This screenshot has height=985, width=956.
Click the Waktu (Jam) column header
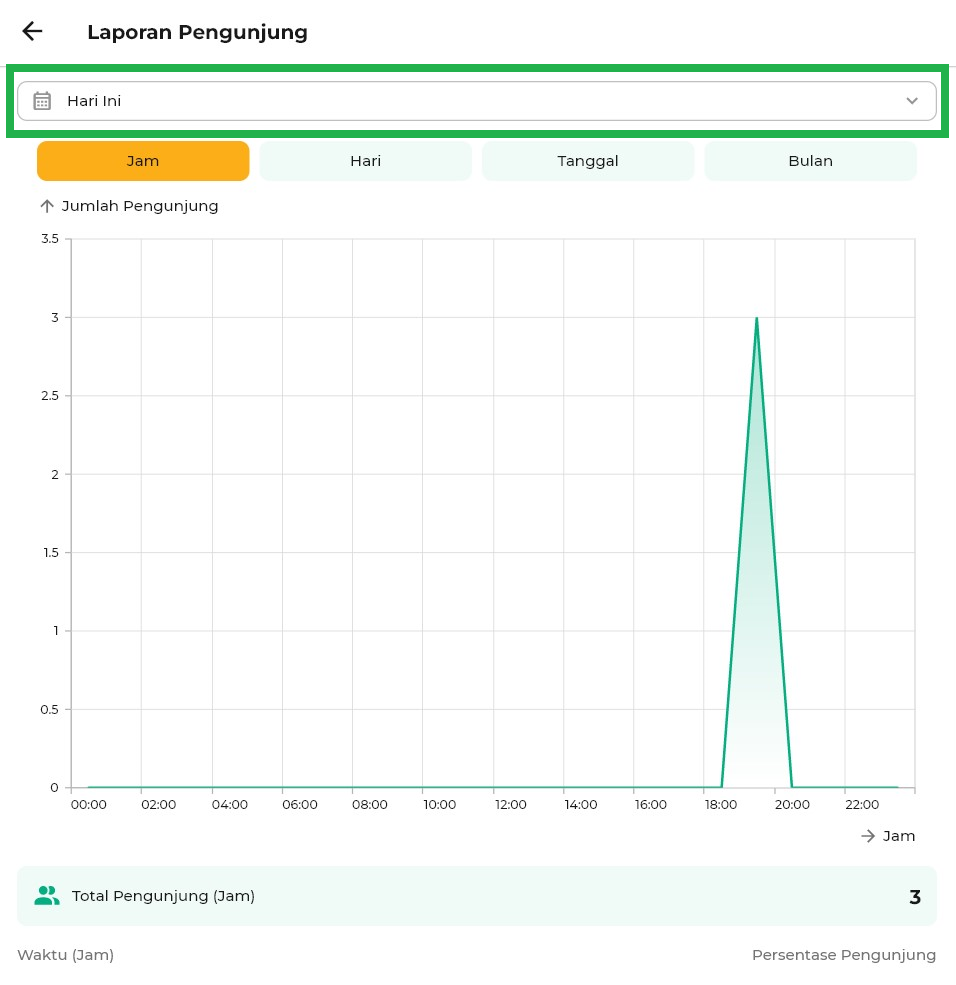tap(66, 955)
